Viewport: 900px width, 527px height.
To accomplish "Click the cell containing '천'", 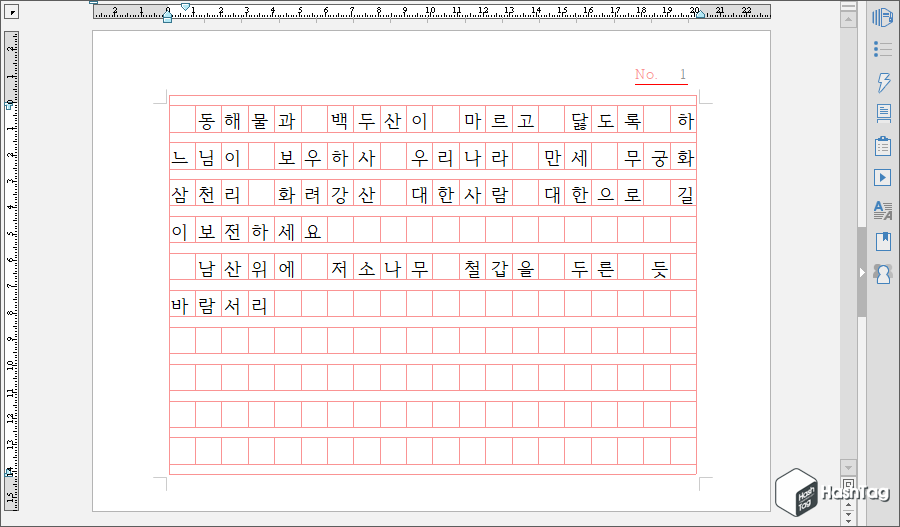I will pos(208,193).
